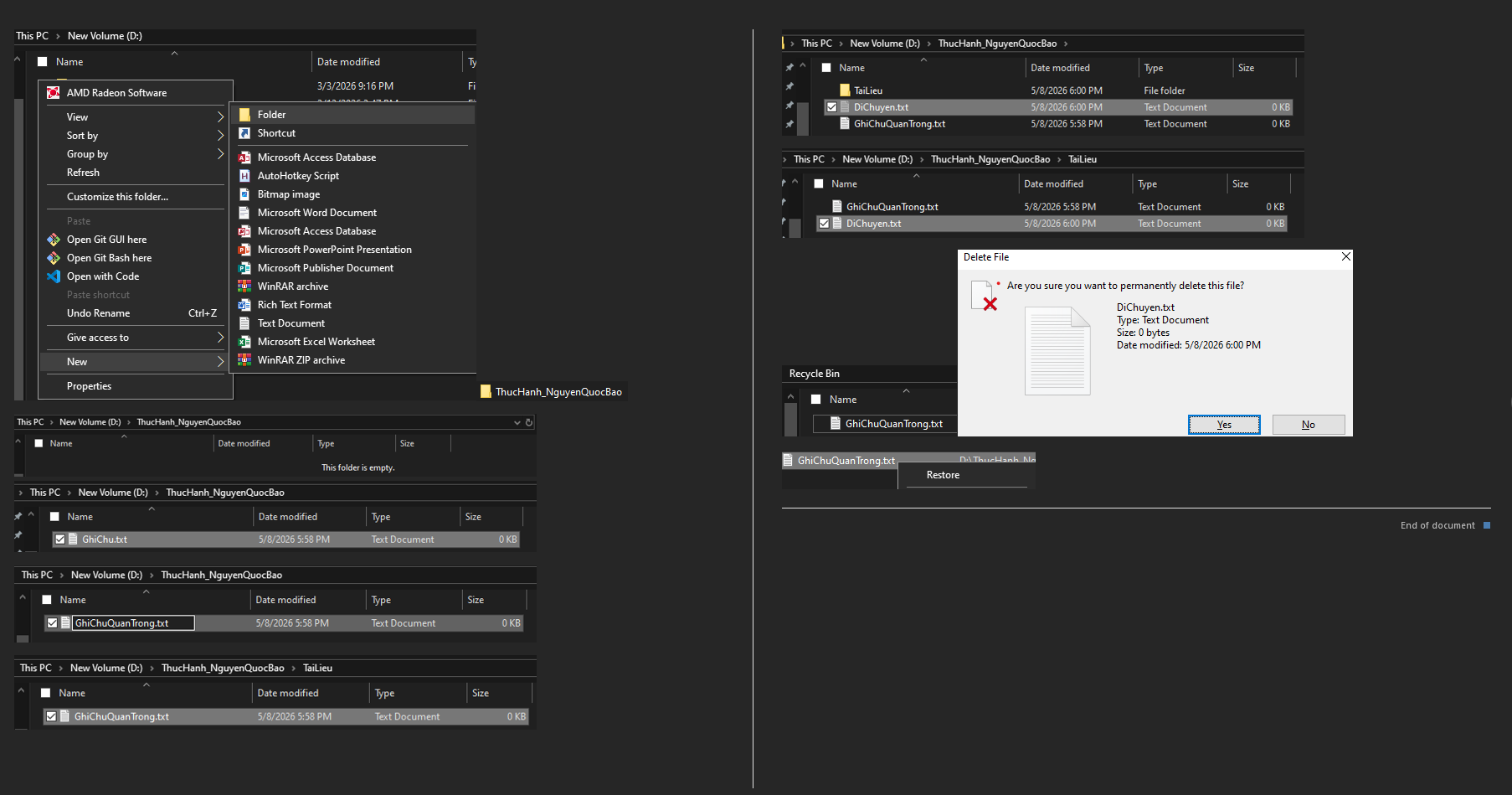Click the WinRAR archive icon
The image size is (1512, 795).
click(x=244, y=287)
